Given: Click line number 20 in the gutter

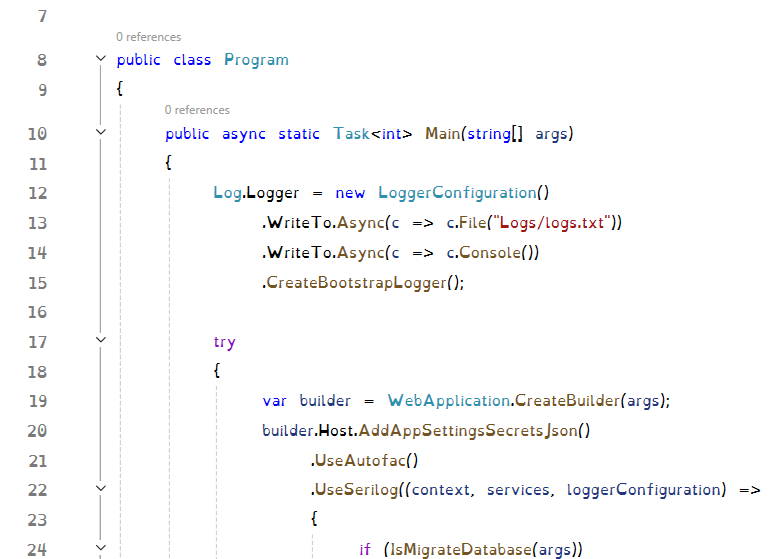Looking at the screenshot, I should 37,431.
